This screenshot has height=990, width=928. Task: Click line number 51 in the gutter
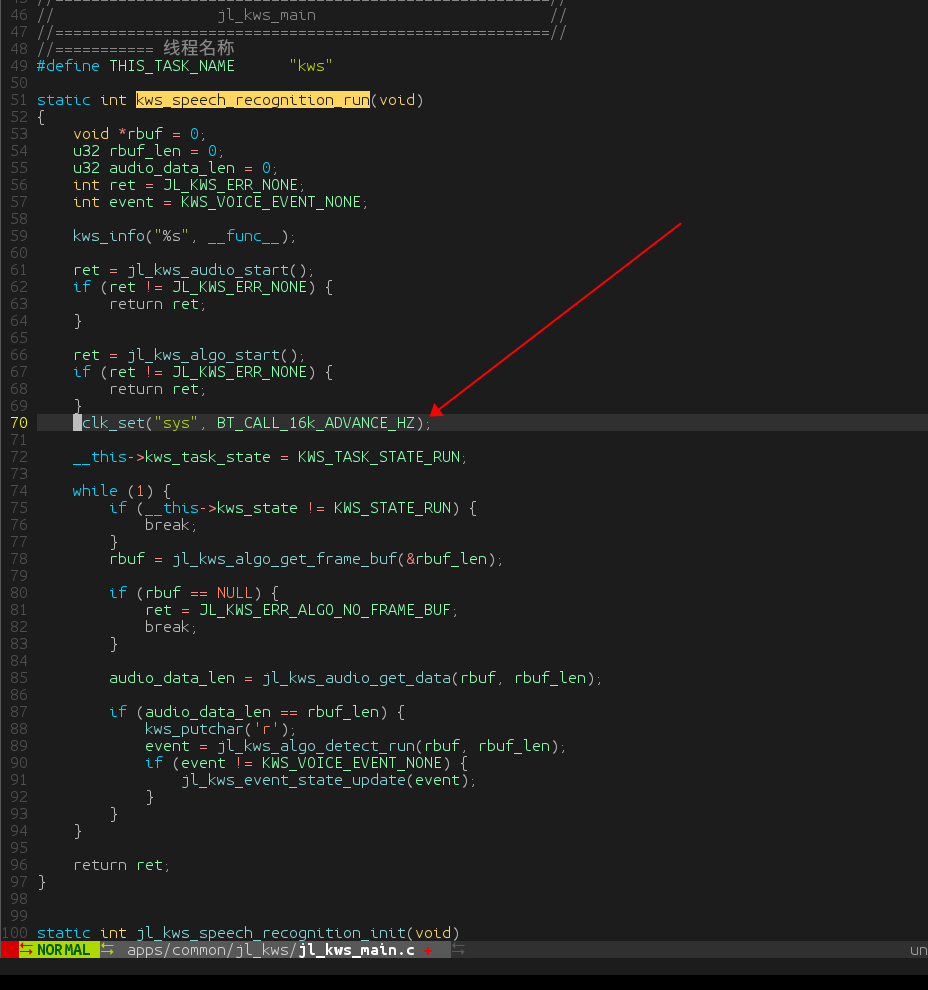click(19, 100)
